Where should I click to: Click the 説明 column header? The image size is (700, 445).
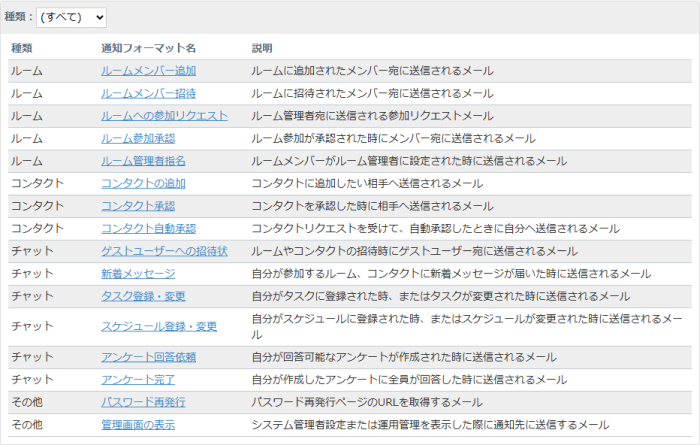(x=262, y=48)
